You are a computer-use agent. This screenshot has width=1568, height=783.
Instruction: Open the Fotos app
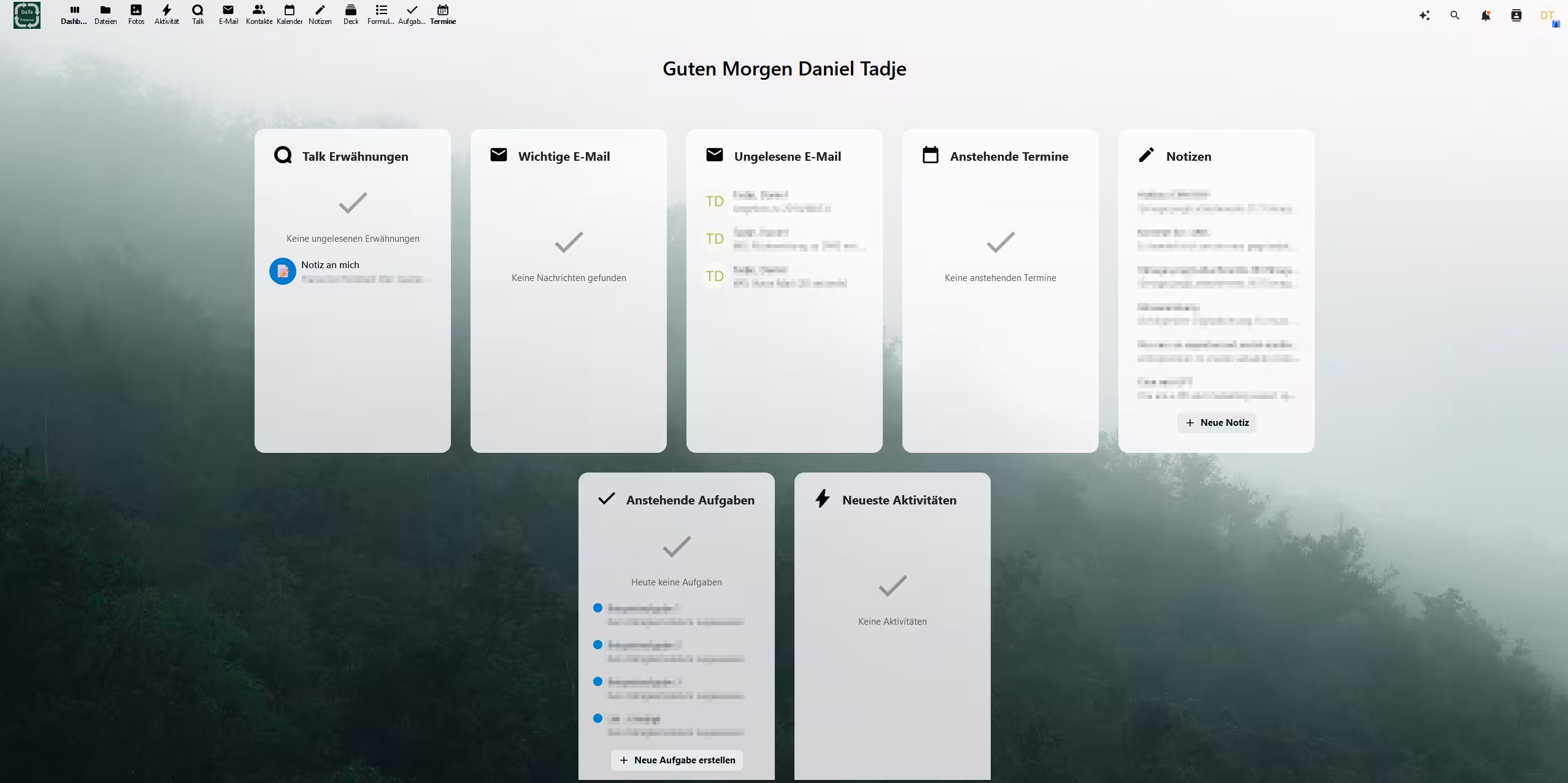(136, 13)
